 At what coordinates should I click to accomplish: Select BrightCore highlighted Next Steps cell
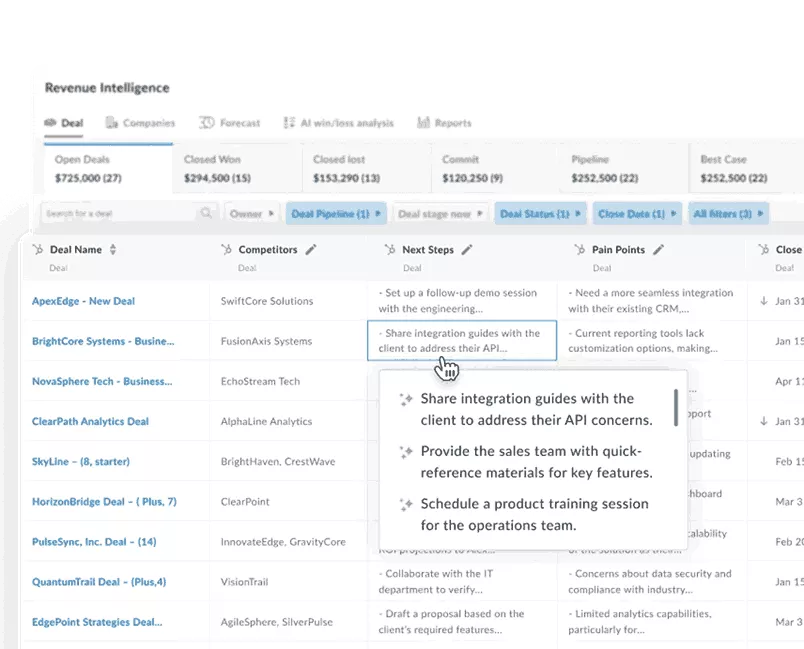(462, 340)
